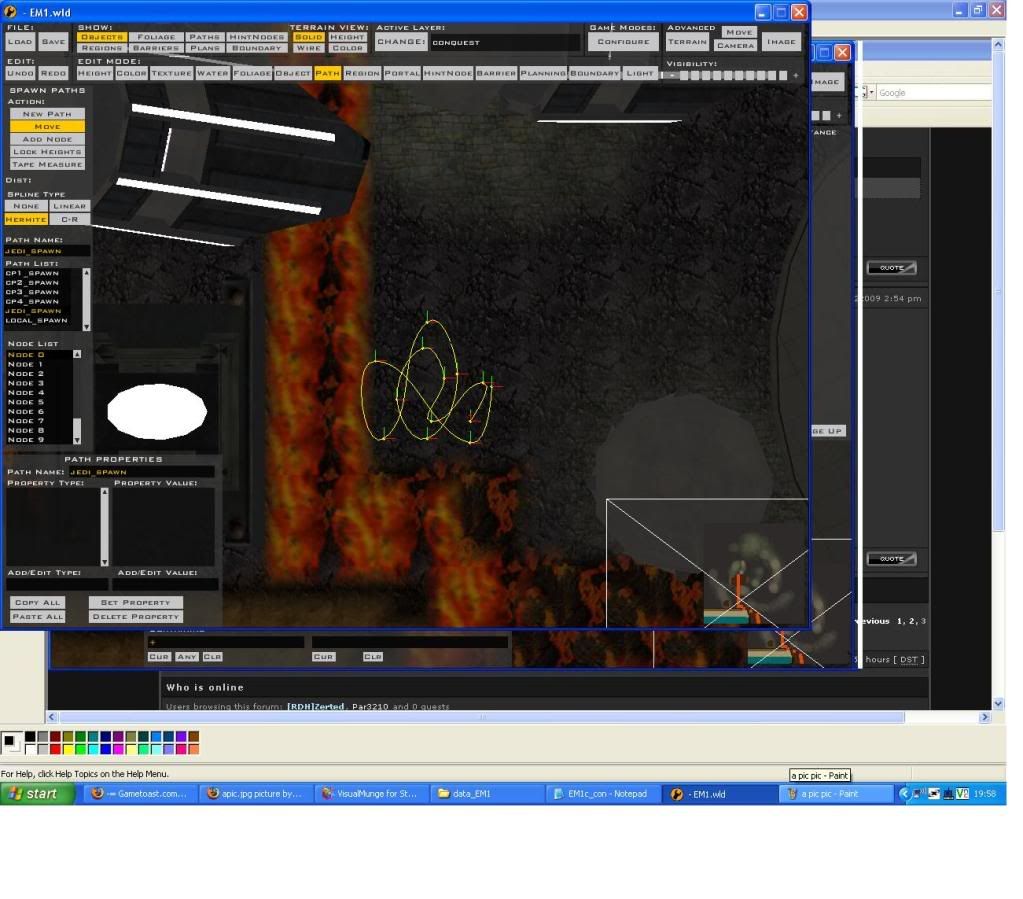Toggle HintNodes in Show section
Viewport: 1023px width, 899px height.
(x=256, y=37)
